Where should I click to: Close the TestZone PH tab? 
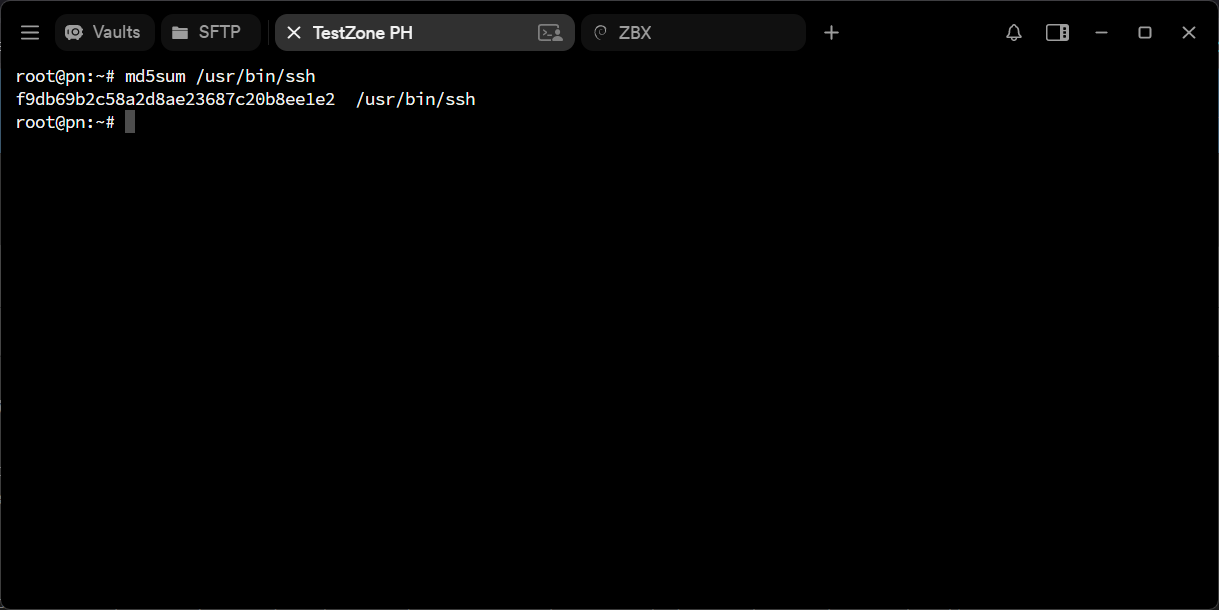294,33
